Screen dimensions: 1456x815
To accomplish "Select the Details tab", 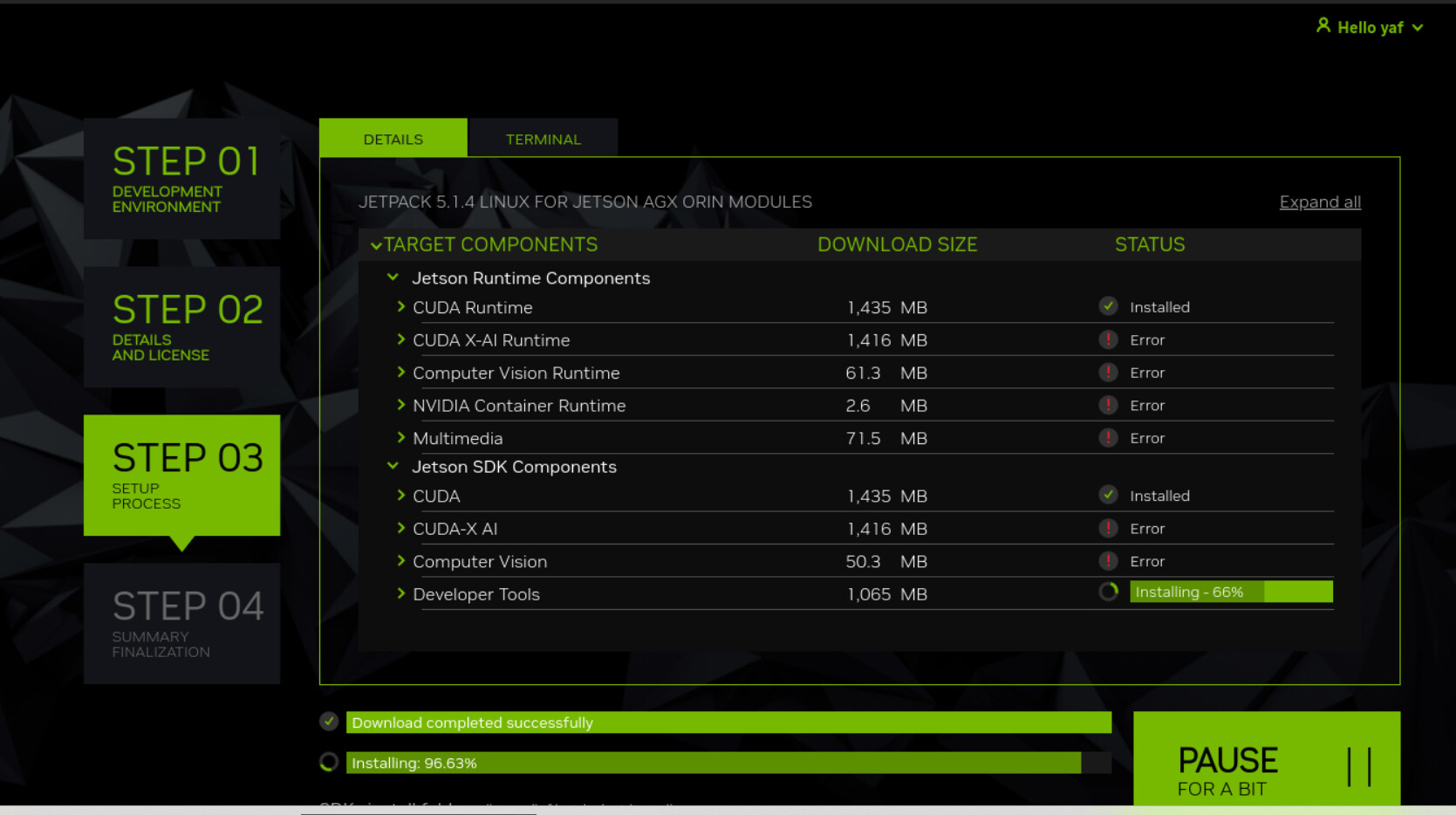I will pyautogui.click(x=393, y=140).
